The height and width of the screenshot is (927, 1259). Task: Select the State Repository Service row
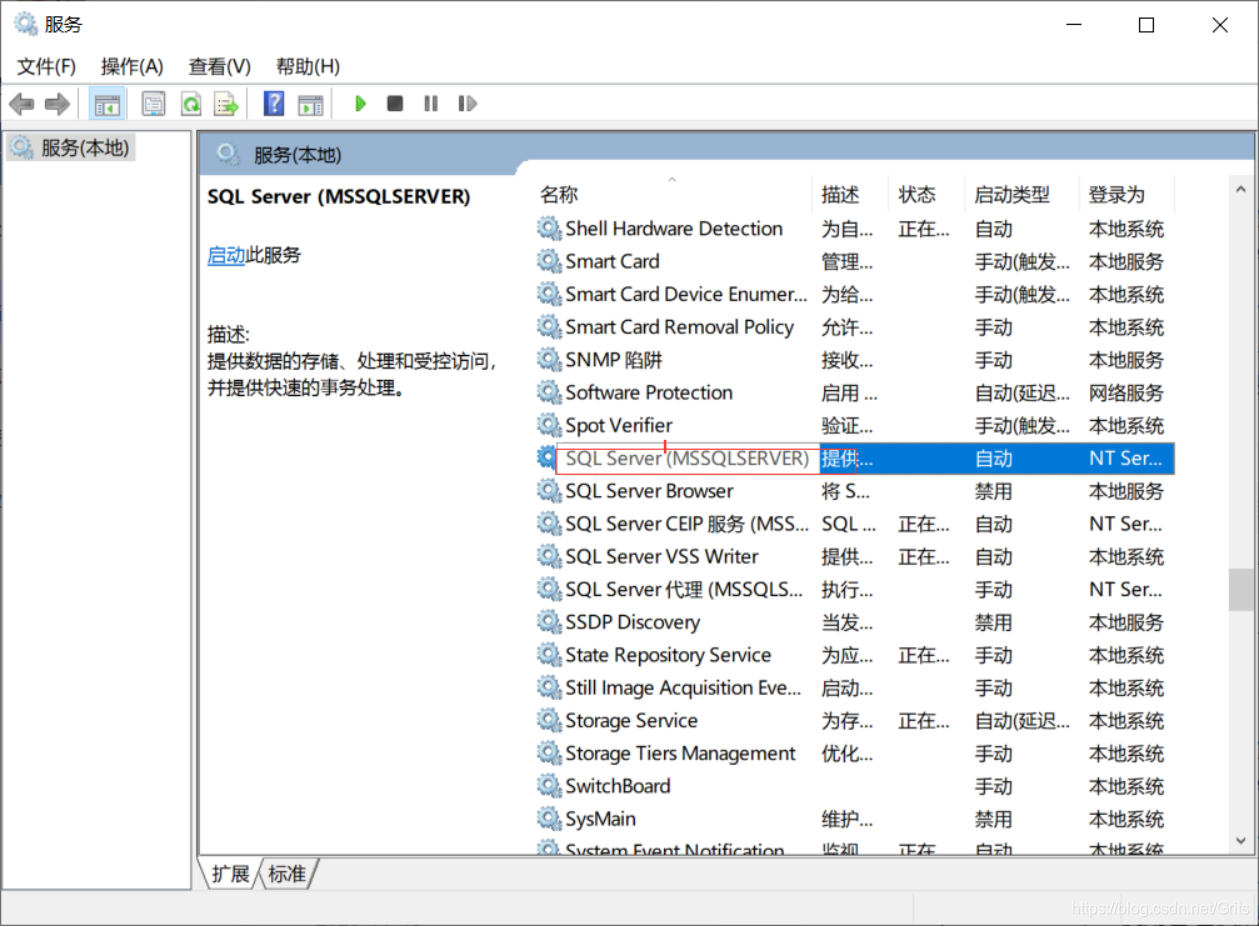(x=855, y=655)
